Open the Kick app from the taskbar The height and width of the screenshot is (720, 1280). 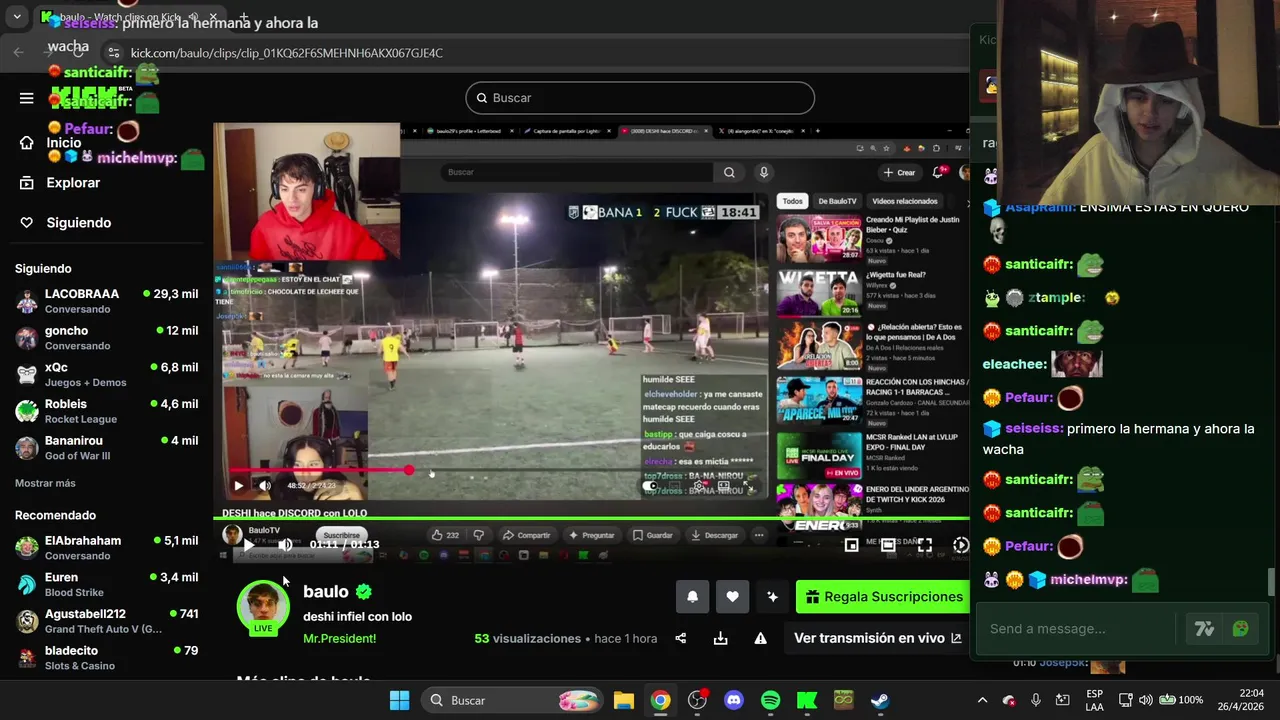click(x=807, y=700)
